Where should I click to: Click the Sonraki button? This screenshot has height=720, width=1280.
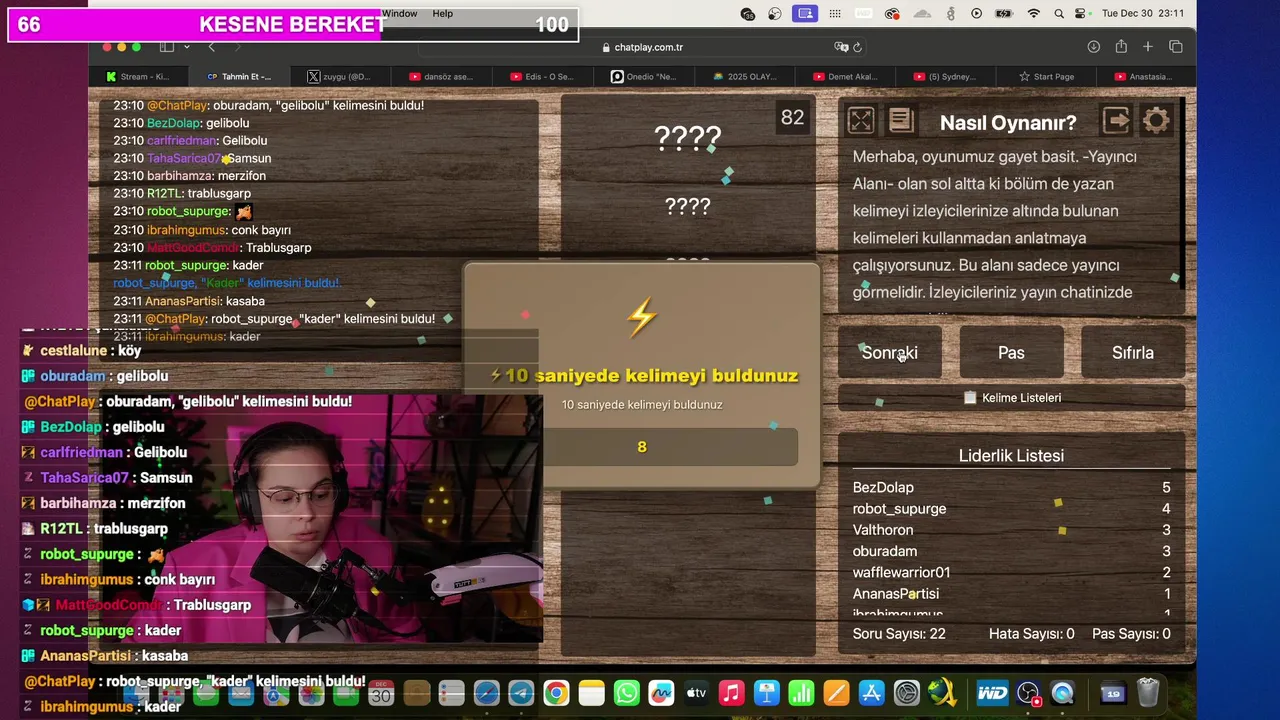pyautogui.click(x=890, y=352)
